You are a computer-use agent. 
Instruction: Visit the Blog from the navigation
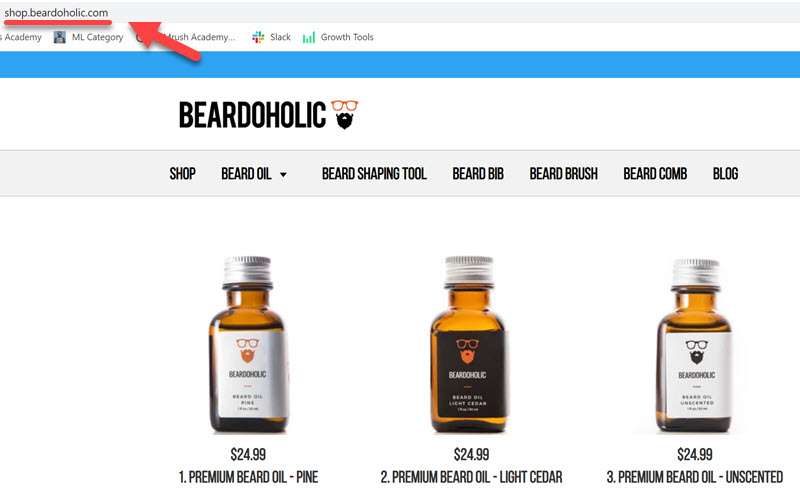[726, 174]
